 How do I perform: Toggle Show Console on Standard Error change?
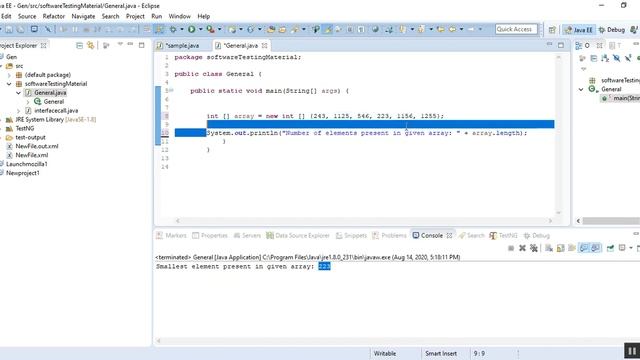(x=596, y=248)
